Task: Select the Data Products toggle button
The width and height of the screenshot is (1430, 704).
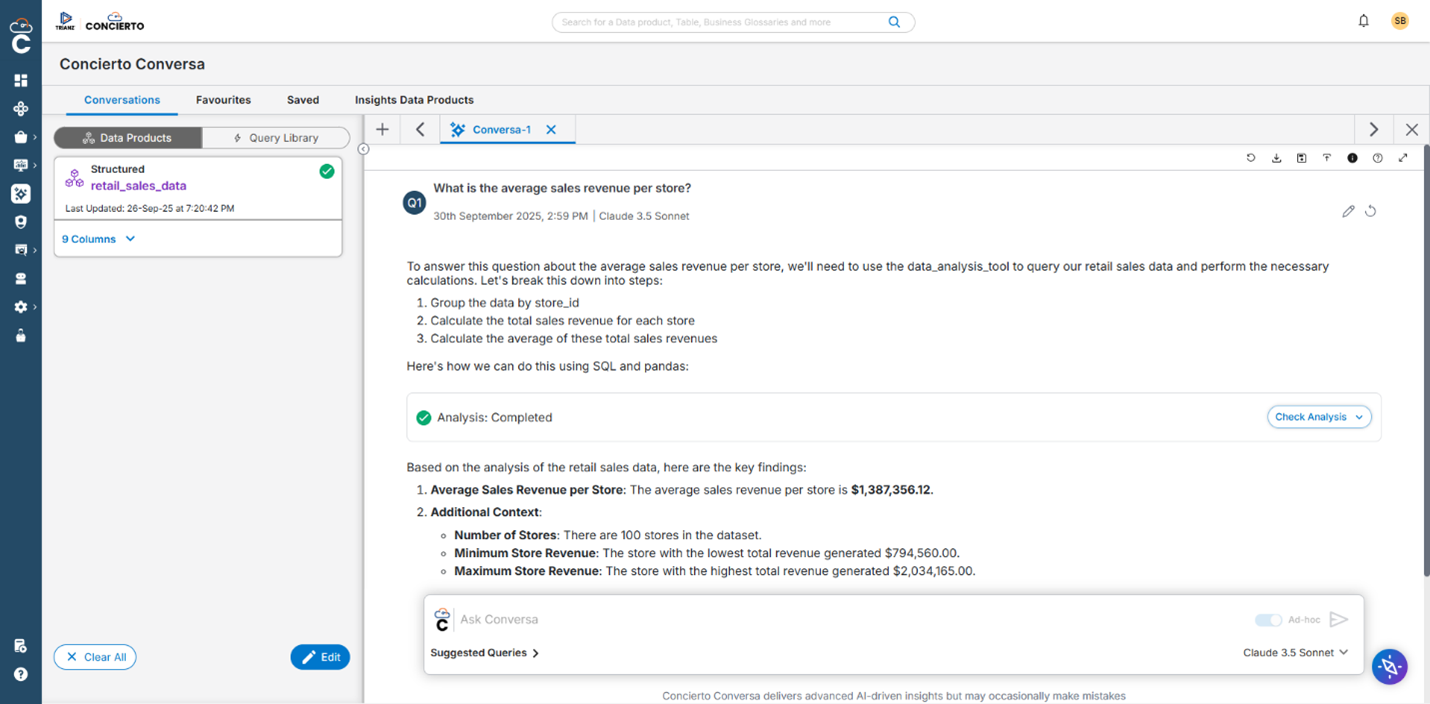Action: (x=127, y=137)
